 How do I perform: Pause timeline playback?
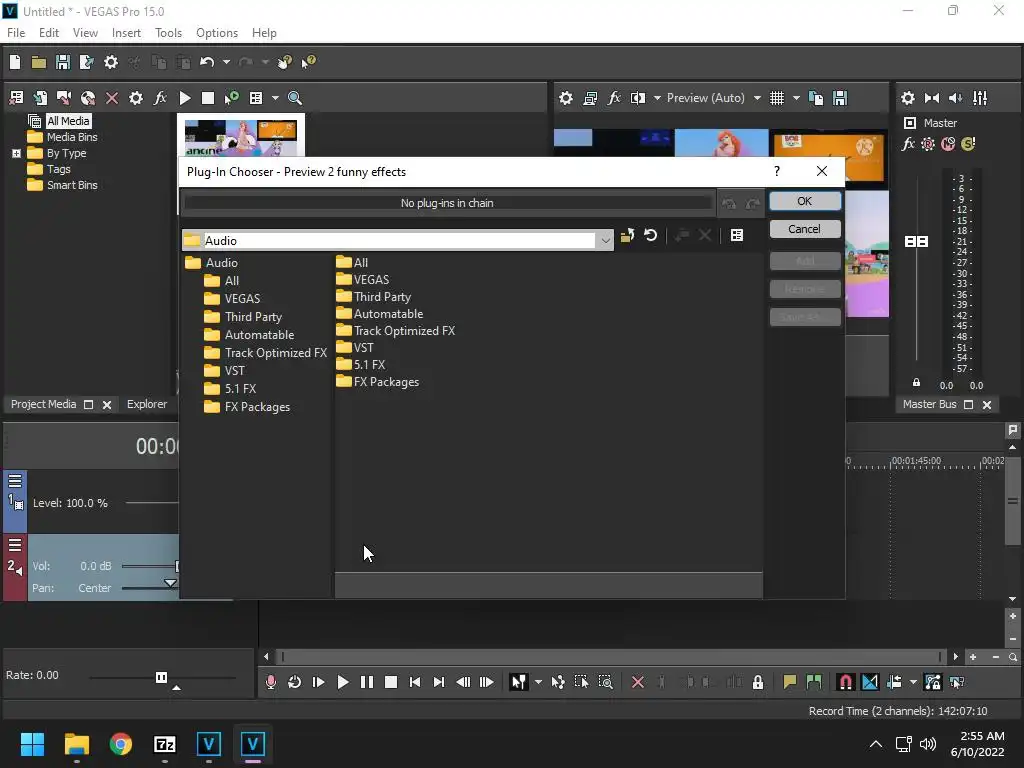pos(366,682)
